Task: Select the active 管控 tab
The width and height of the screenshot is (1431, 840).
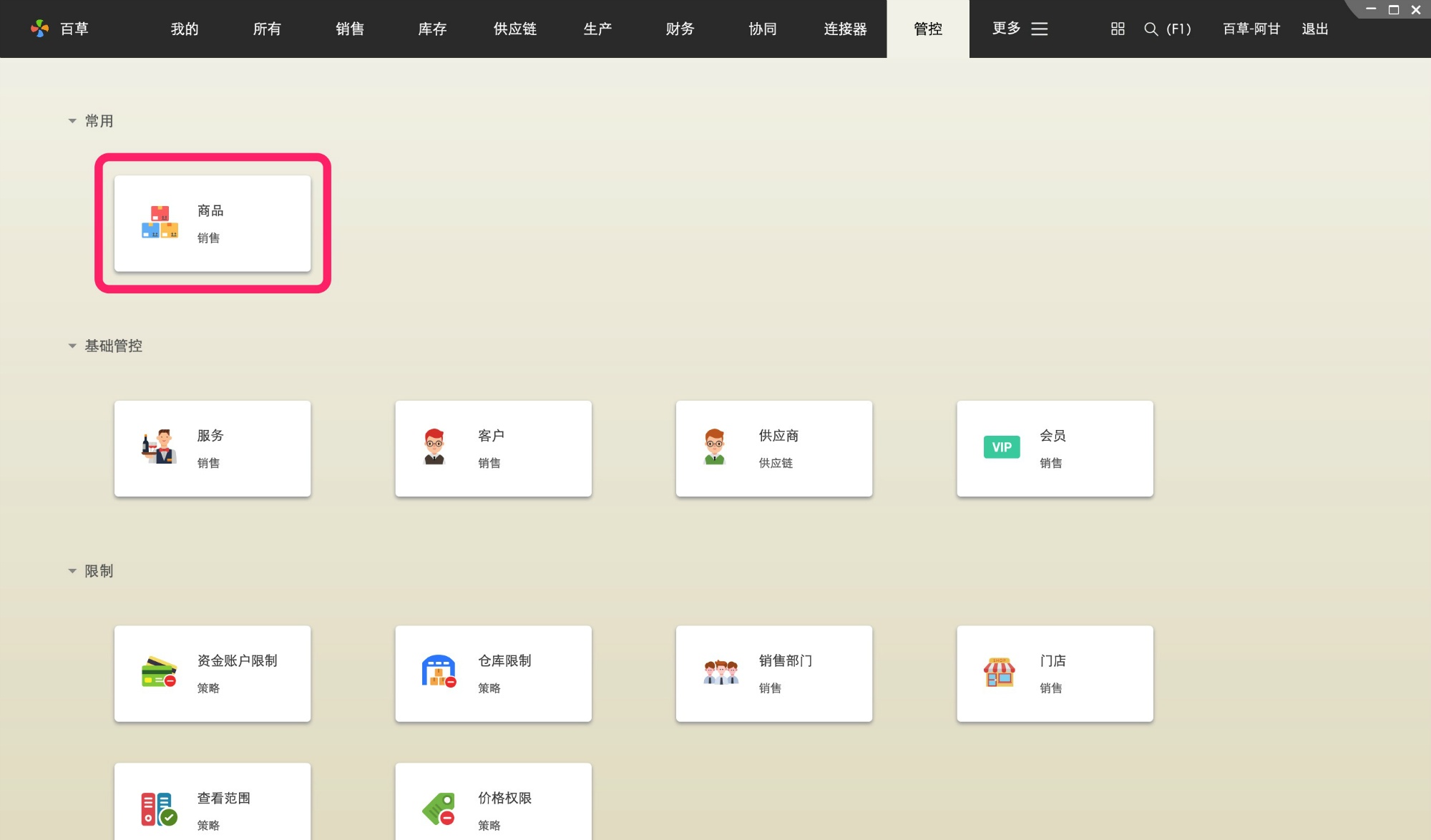Action: coord(928,29)
